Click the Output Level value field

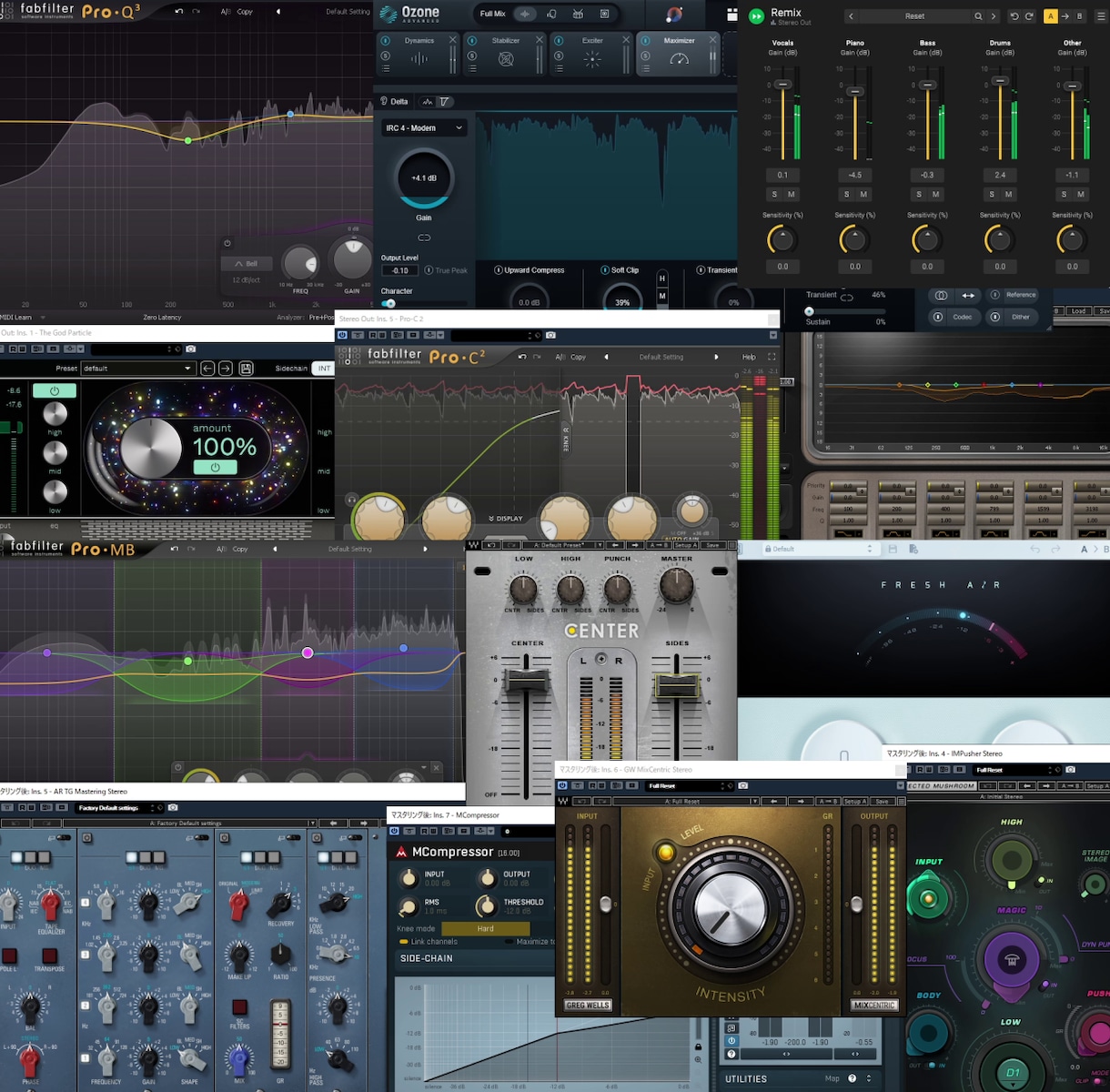click(x=399, y=271)
